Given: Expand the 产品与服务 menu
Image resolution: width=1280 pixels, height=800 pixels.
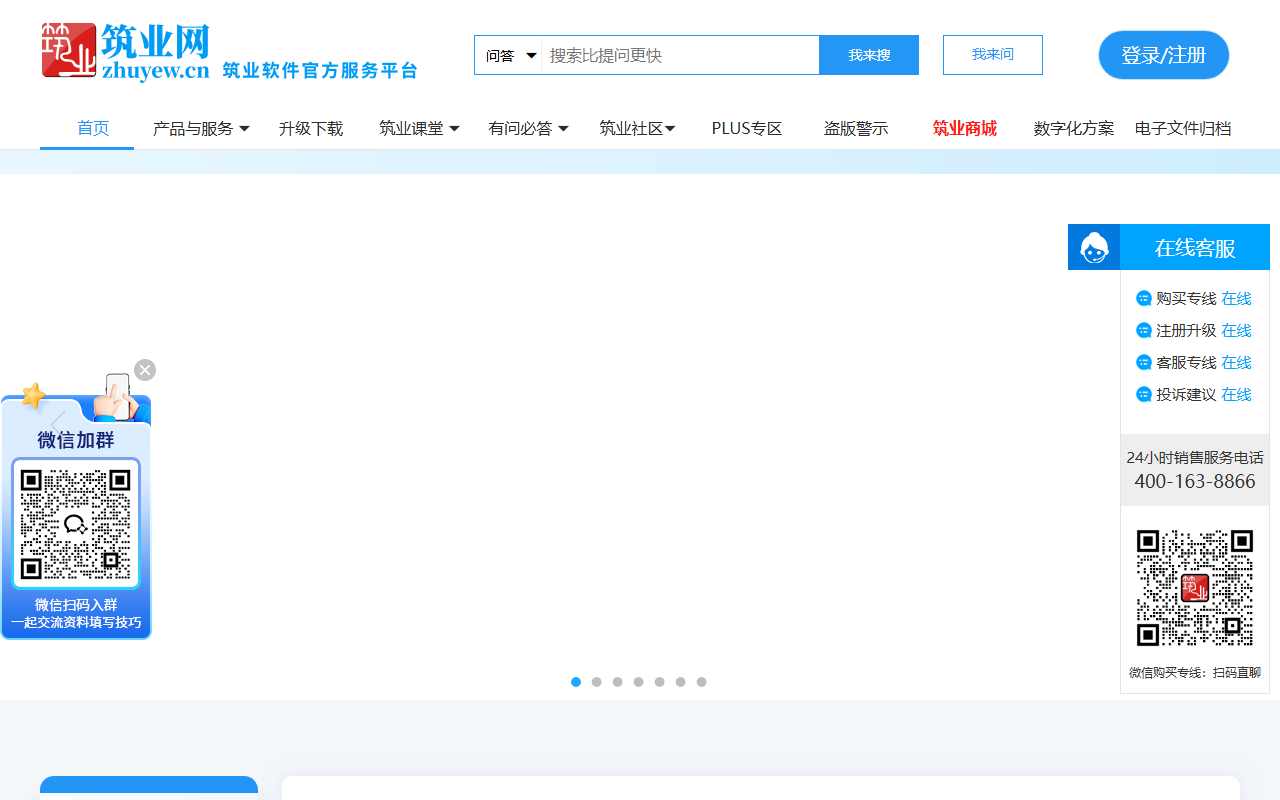Looking at the screenshot, I should (201, 128).
